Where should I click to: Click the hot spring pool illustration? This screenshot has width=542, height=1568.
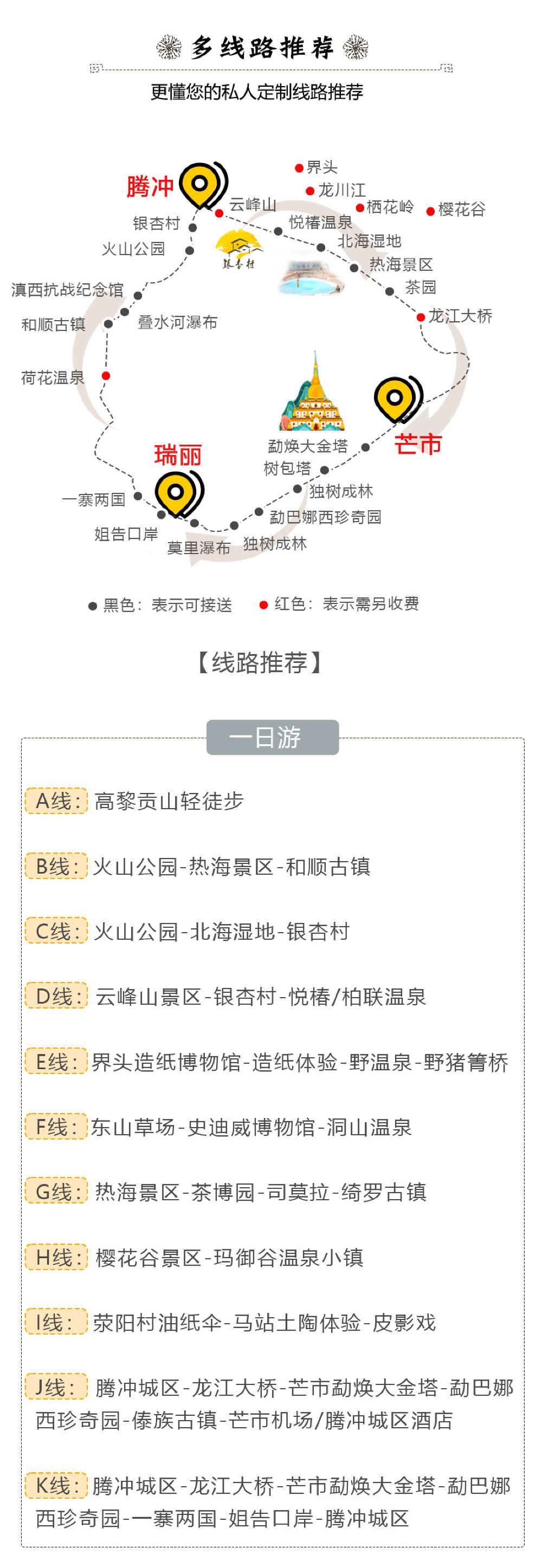pos(311,276)
